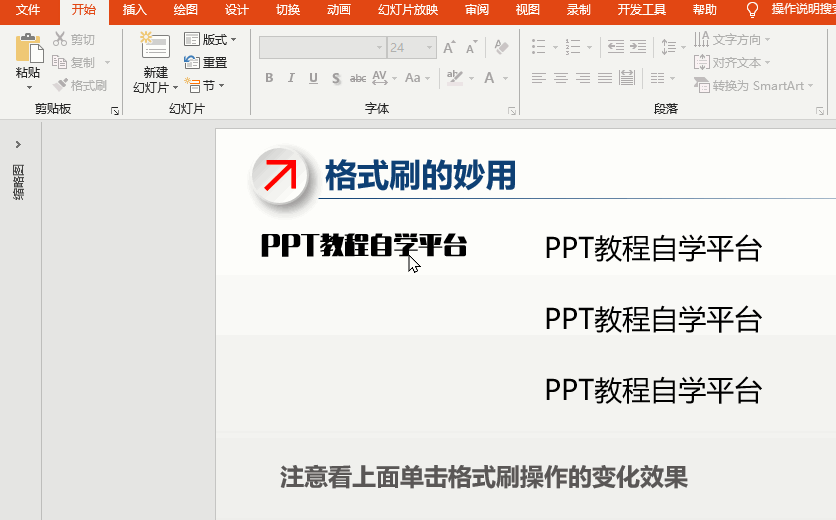Open the File (文件) tab

[28, 10]
